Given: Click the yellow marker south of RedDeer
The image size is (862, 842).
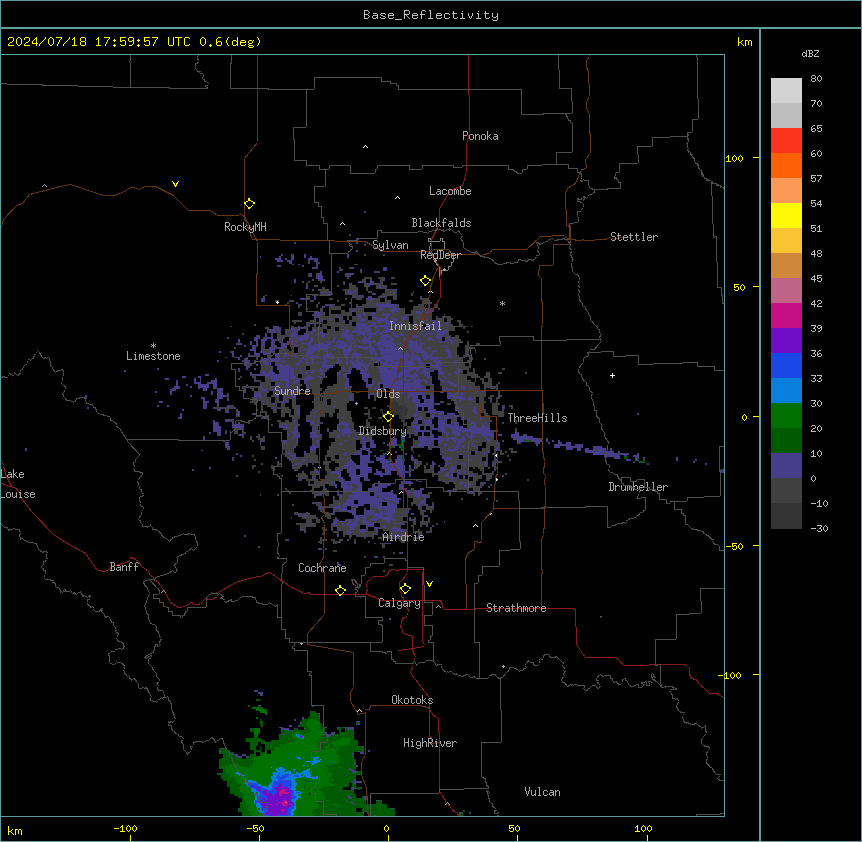Looking at the screenshot, I should 426,281.
